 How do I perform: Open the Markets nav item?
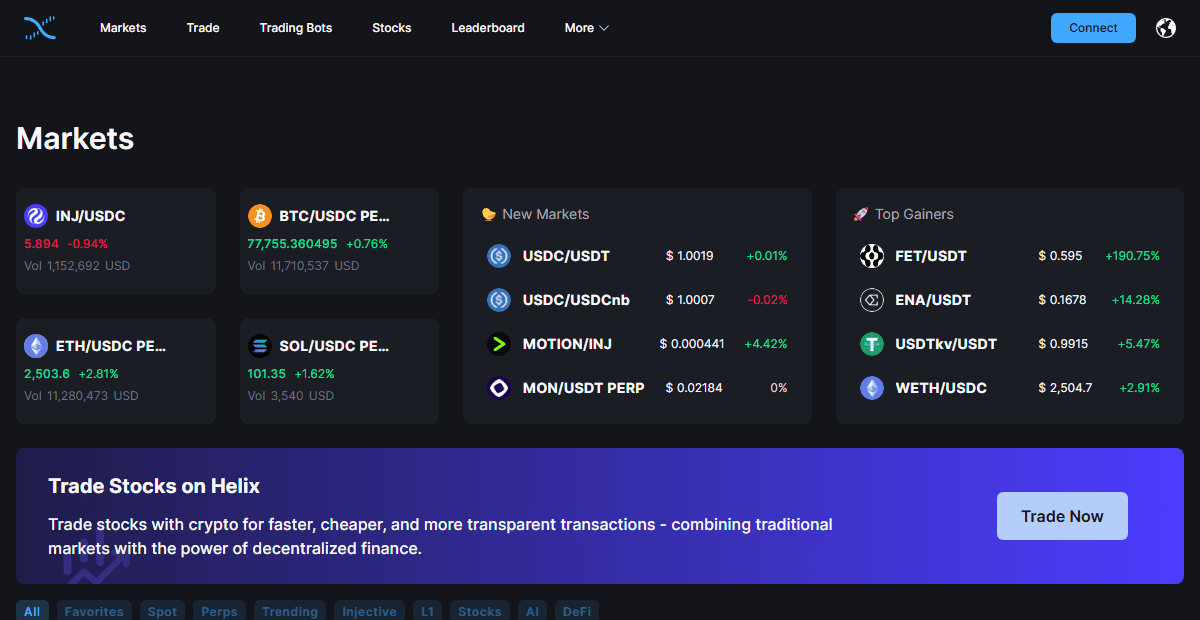123,28
